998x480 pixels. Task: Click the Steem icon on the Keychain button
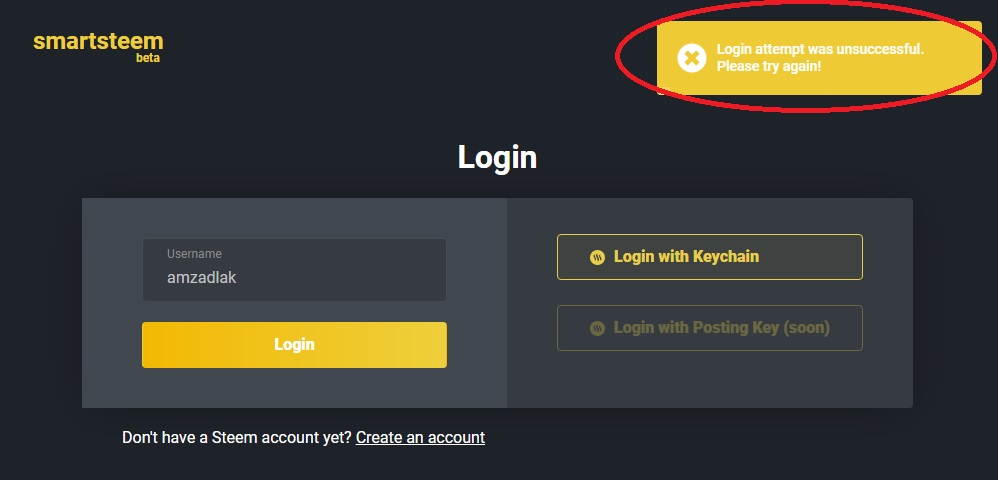(x=597, y=258)
